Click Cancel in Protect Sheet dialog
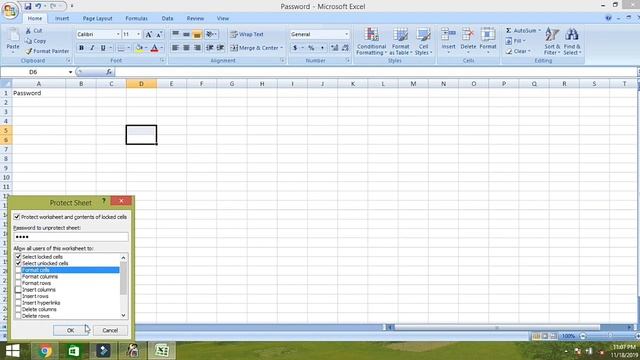Screen dimensions: 640x360 pyautogui.click(x=110, y=330)
